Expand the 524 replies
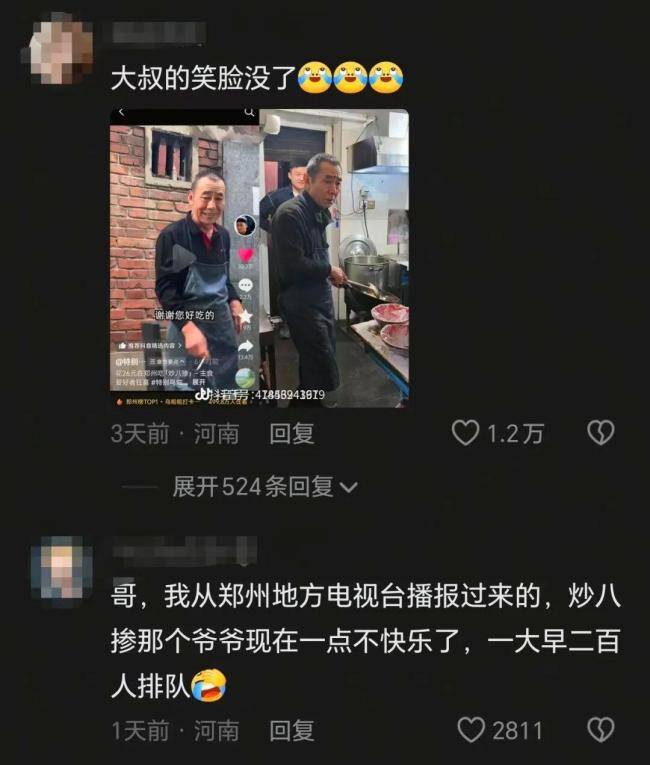The image size is (650, 765). [x=253, y=486]
